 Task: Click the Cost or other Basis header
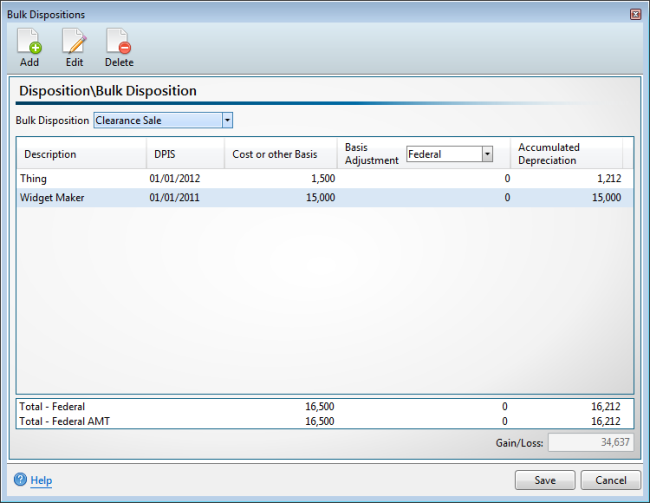point(274,154)
